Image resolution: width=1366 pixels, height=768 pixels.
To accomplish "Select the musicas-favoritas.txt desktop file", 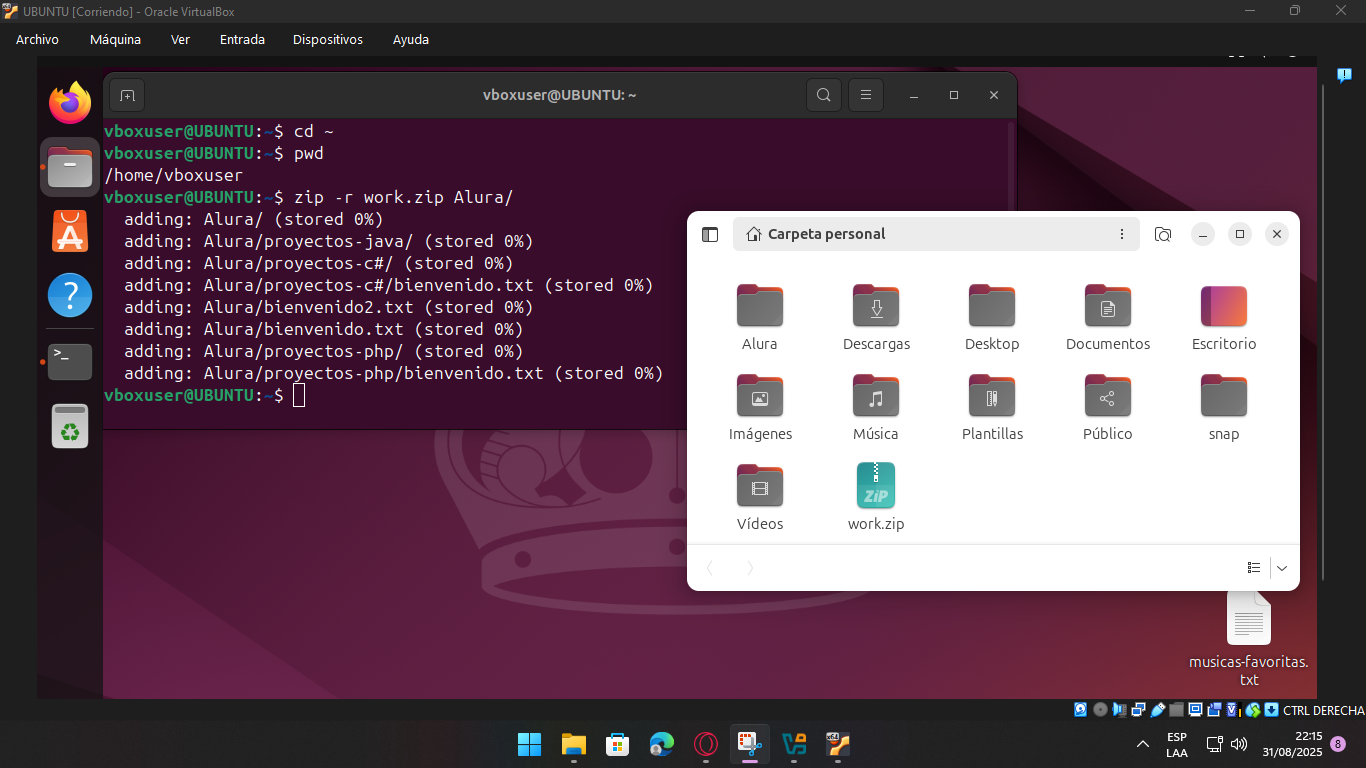I will click(1249, 640).
